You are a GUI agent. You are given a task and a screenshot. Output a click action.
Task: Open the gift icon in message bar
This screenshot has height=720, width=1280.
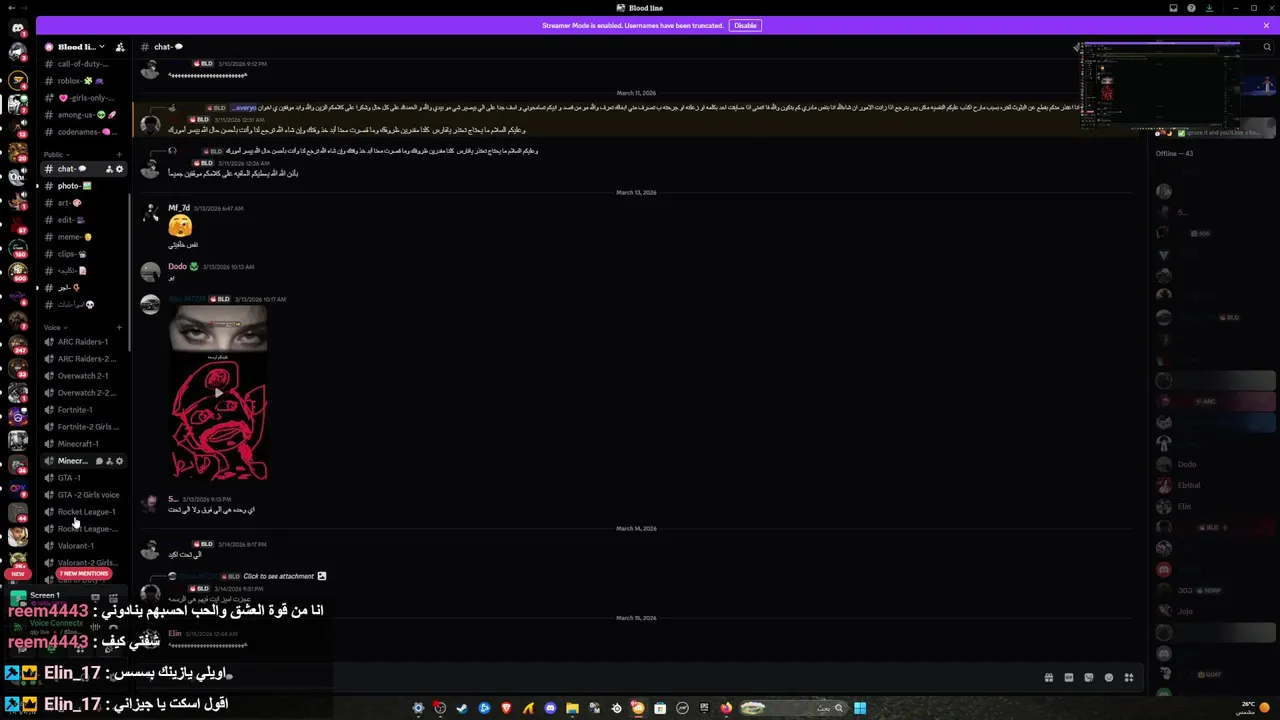(x=1049, y=678)
